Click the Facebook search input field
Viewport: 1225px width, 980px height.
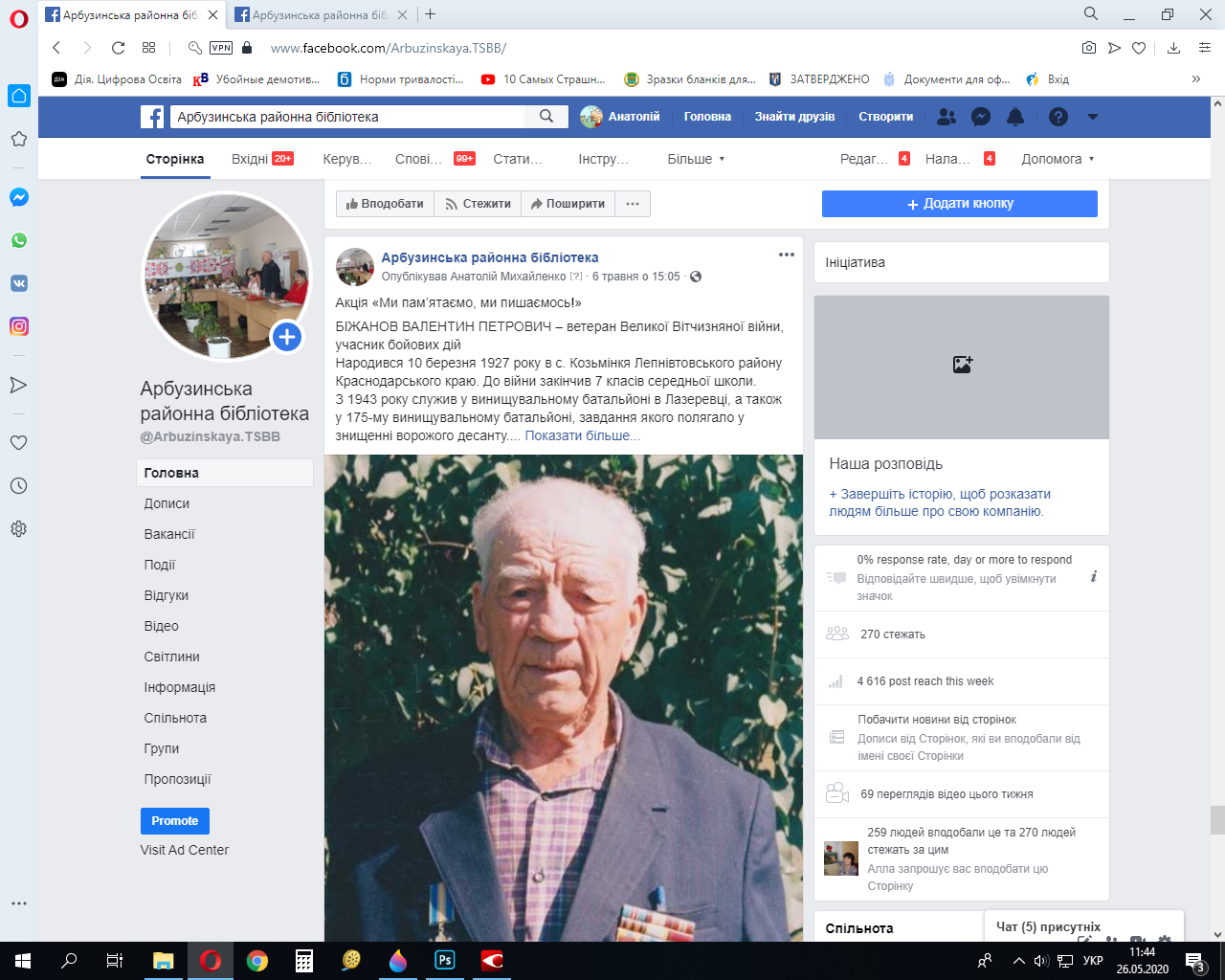[x=347, y=117]
